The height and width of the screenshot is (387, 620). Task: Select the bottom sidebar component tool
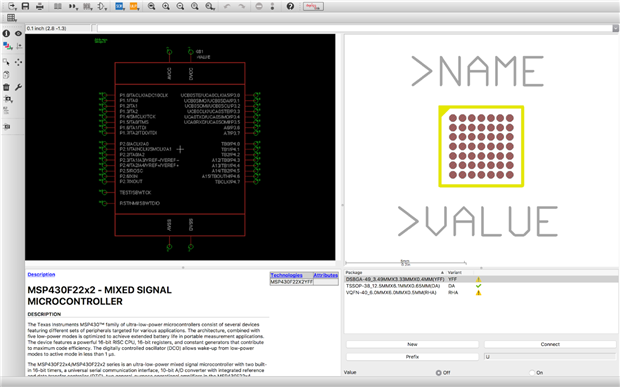click(6, 127)
